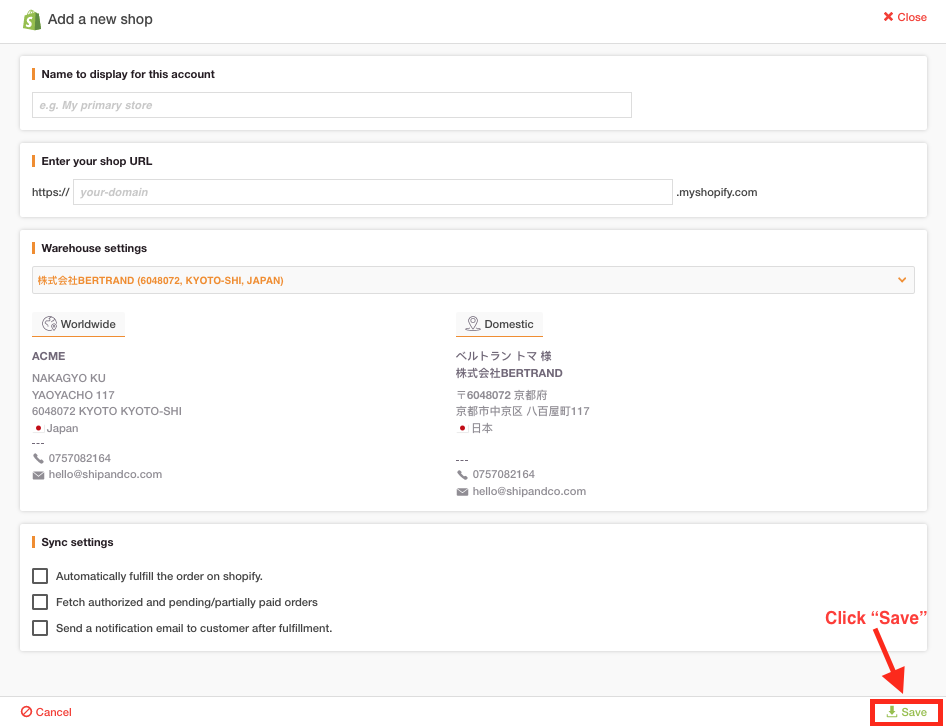The width and height of the screenshot is (946, 726).
Task: Click the 'Name to display for this account' heading
Action: point(128,74)
